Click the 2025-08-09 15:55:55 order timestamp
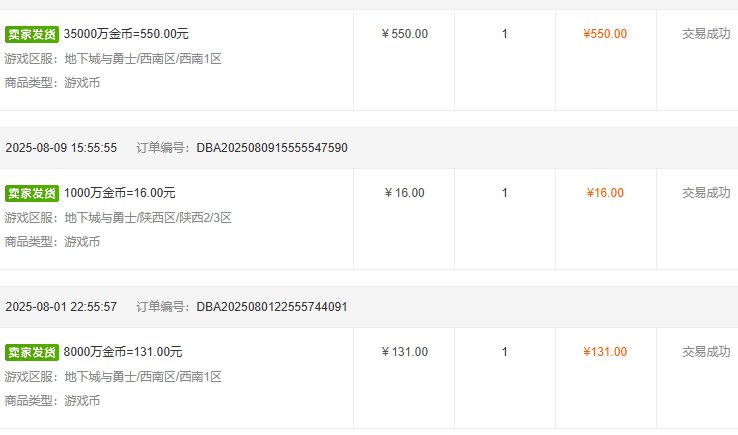This screenshot has width=738, height=435. click(x=61, y=148)
